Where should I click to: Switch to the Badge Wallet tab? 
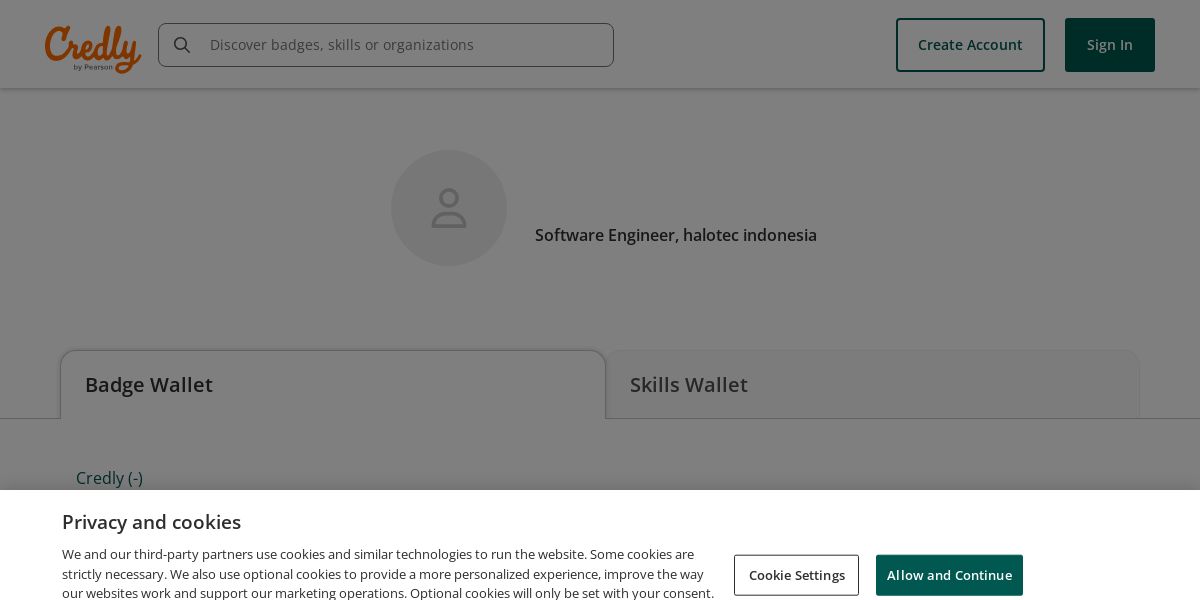point(333,385)
